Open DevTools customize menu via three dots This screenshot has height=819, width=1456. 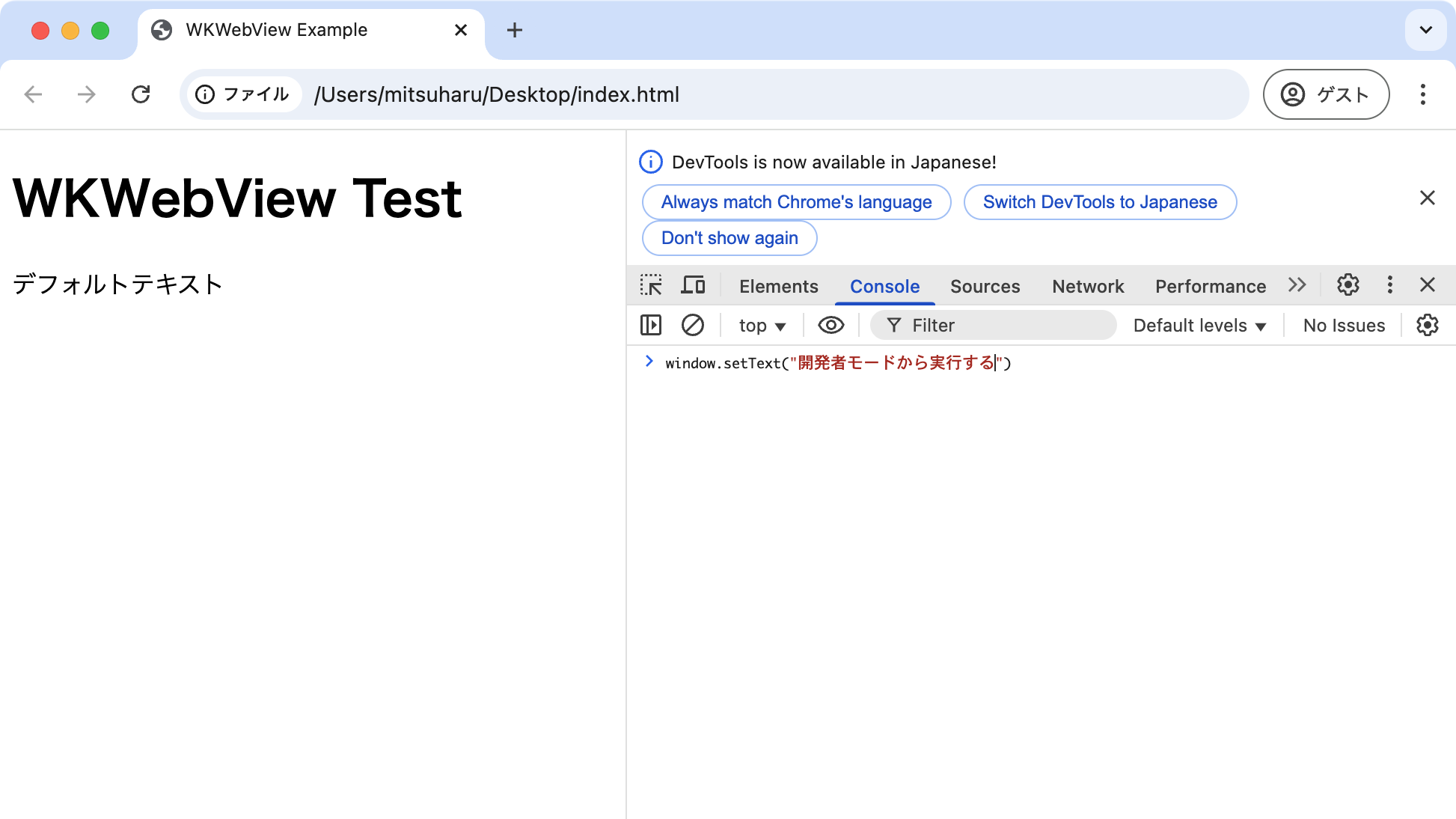pos(1389,285)
